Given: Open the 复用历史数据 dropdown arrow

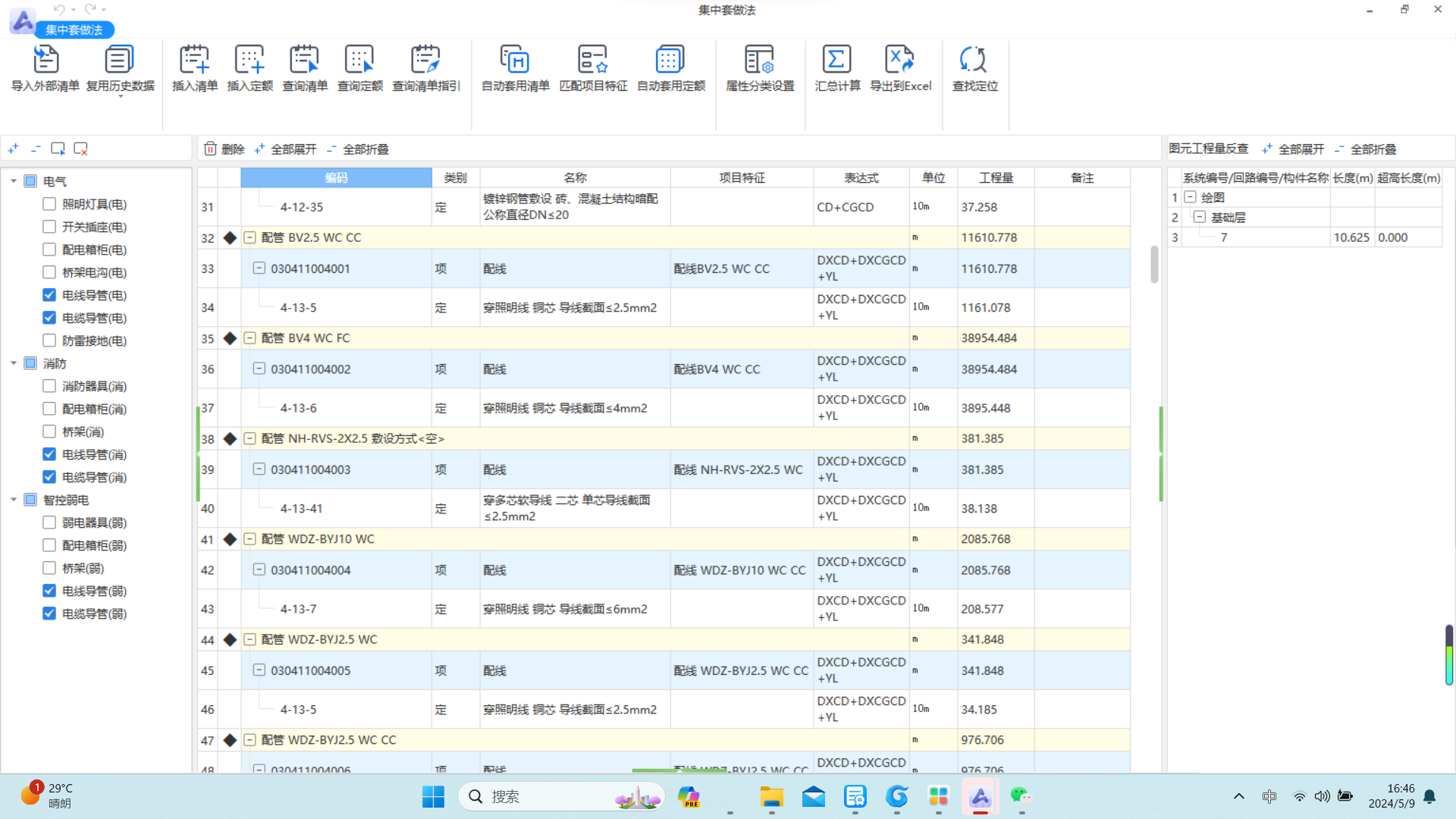Looking at the screenshot, I should tap(120, 97).
